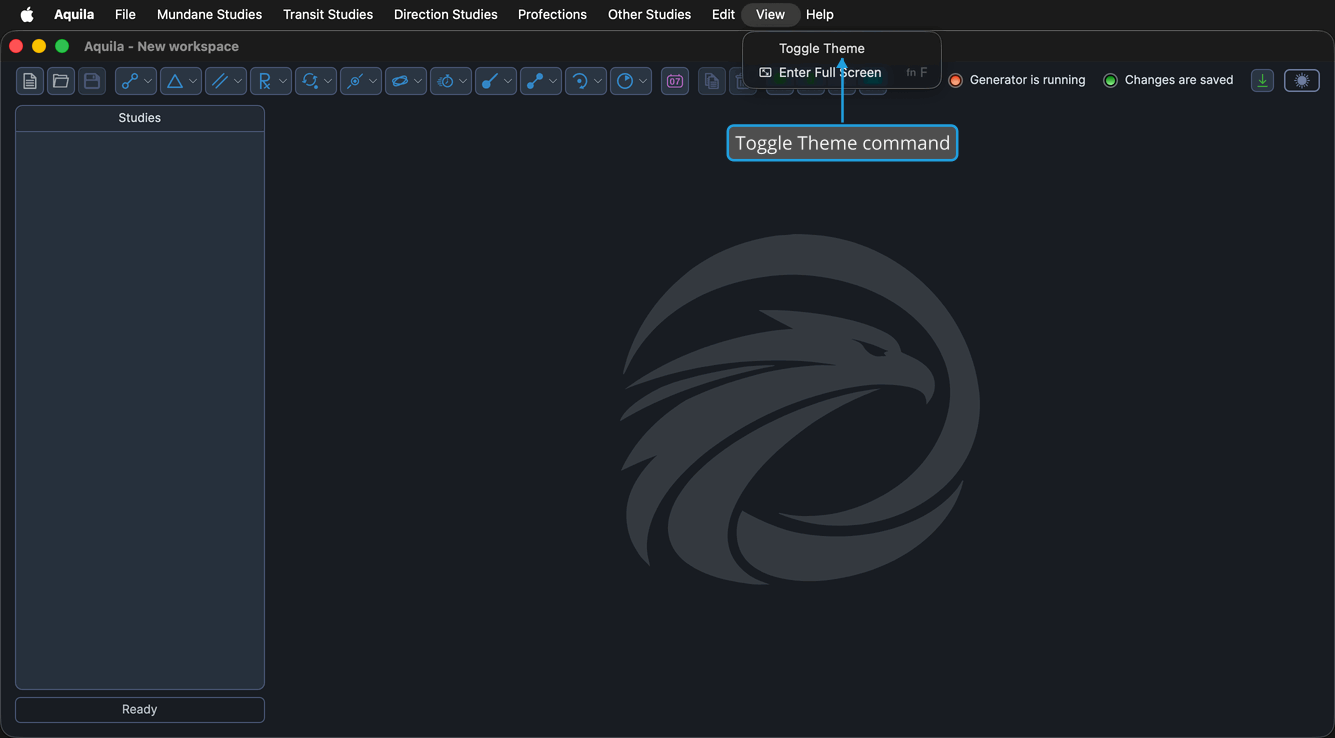1335x738 pixels.
Task: Click the Ready status bar
Action: (x=140, y=709)
